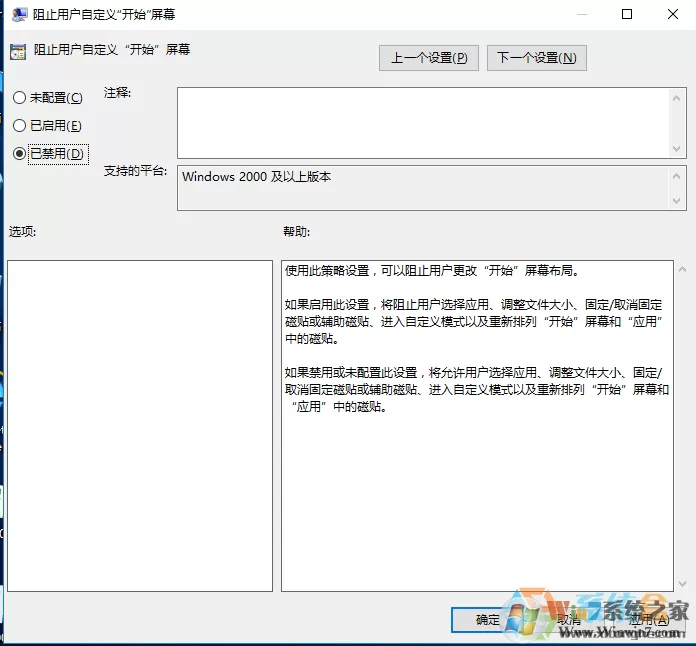Click inside the 注释 comment text box

click(424, 123)
